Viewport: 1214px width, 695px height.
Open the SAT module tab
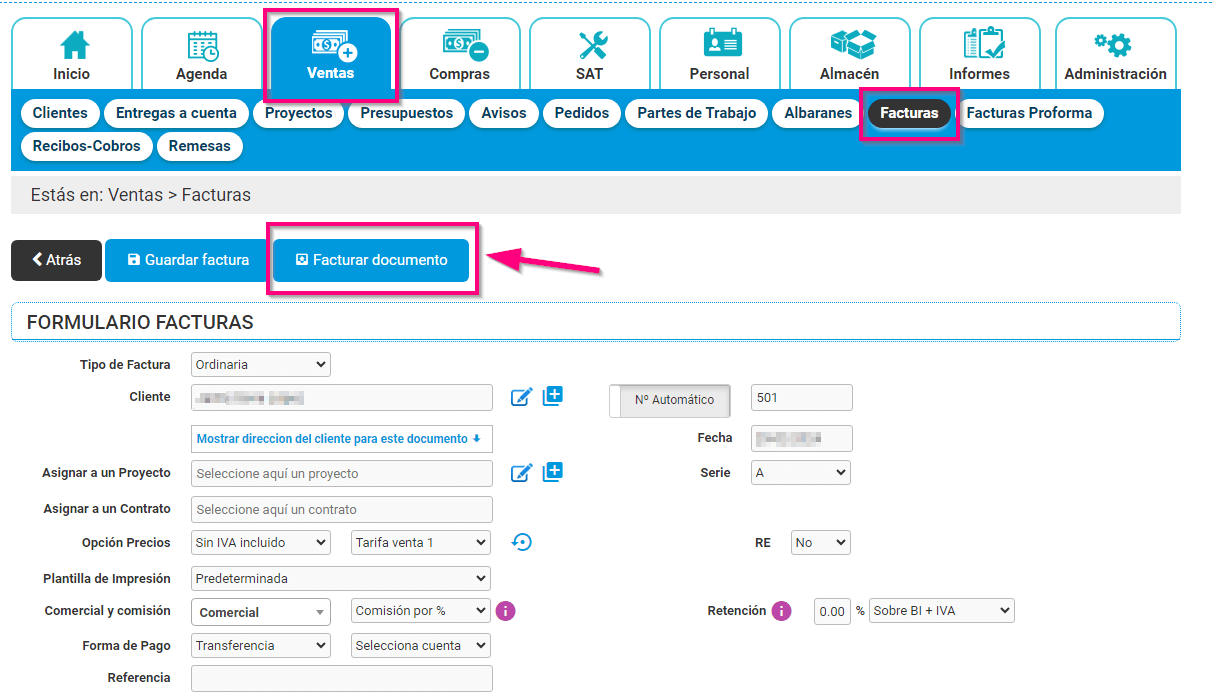[x=589, y=55]
